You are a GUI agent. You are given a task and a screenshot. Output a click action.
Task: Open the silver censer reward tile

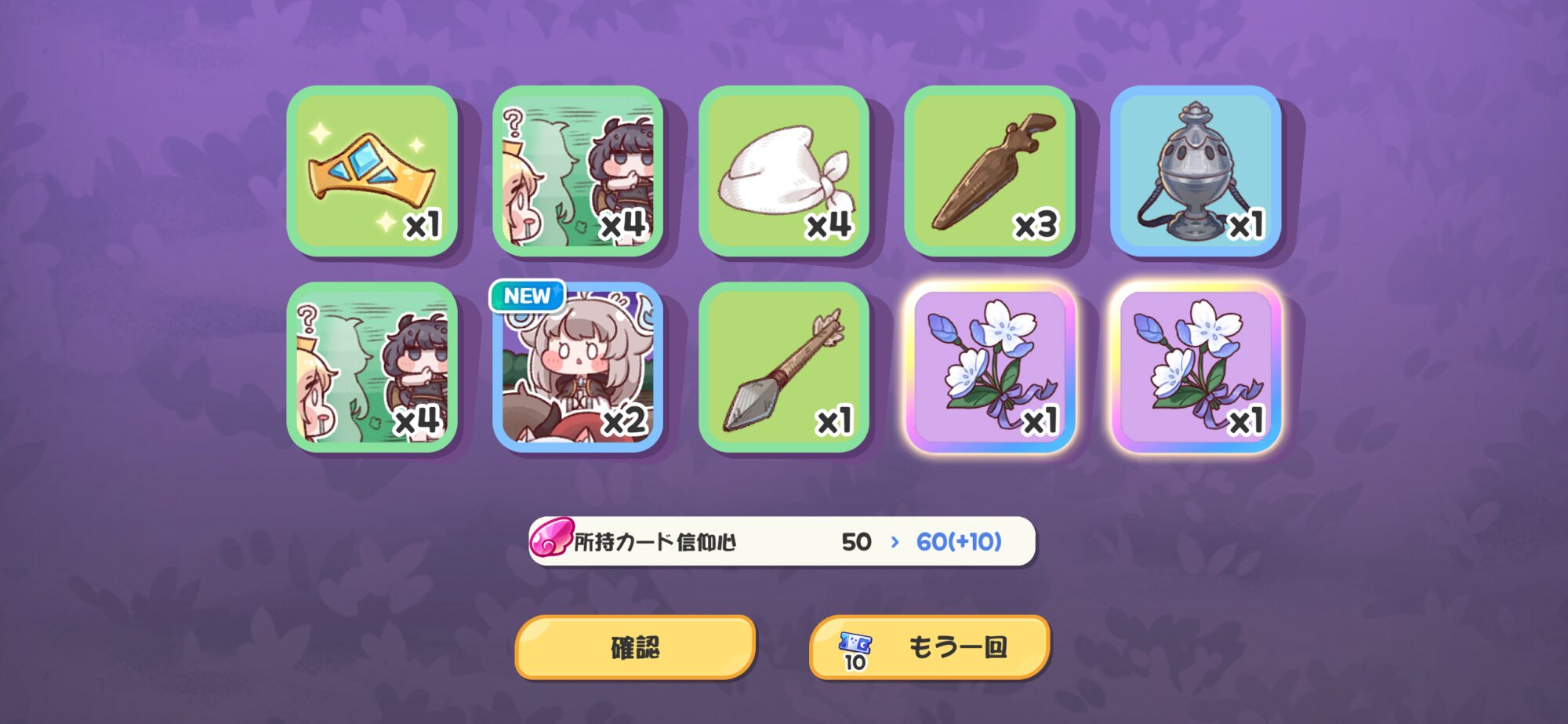[x=1196, y=171]
